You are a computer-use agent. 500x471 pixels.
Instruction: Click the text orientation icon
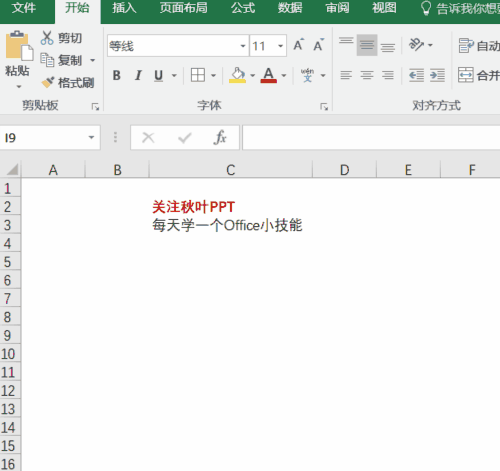(x=416, y=45)
